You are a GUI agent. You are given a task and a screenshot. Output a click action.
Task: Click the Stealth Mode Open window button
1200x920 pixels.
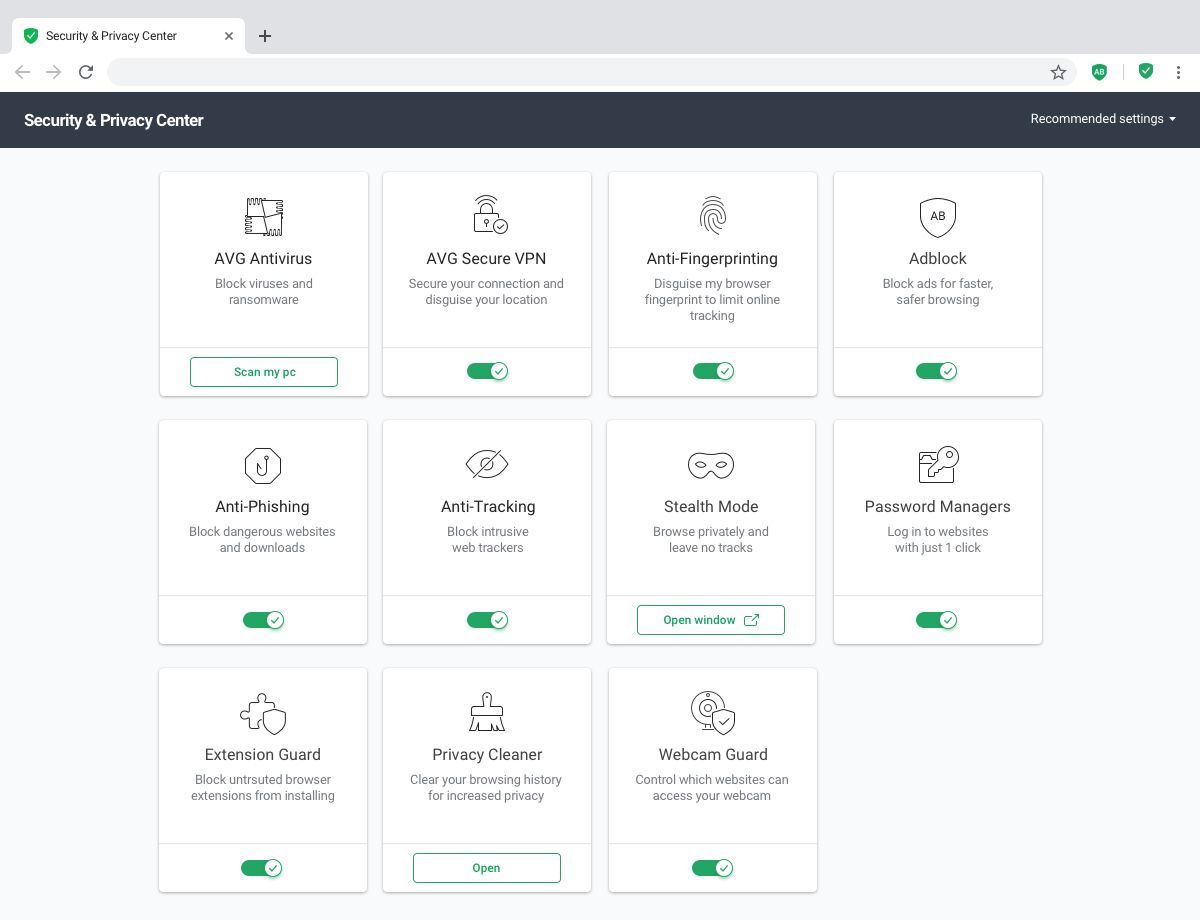(711, 620)
